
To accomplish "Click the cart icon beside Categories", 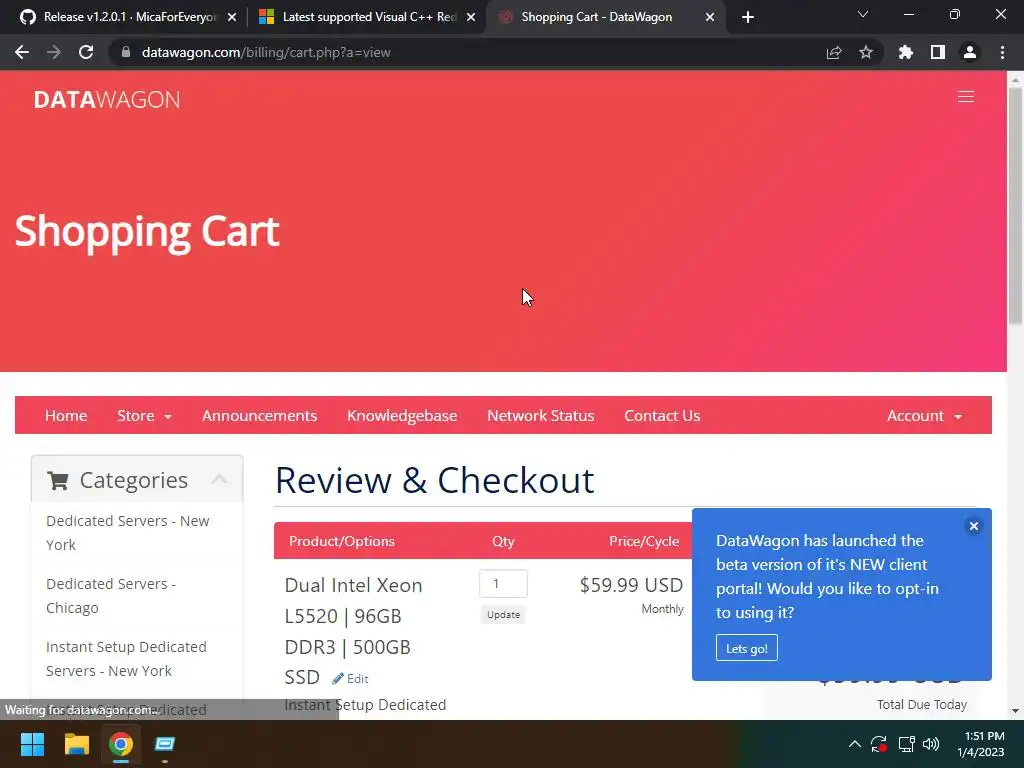I will click(x=57, y=481).
